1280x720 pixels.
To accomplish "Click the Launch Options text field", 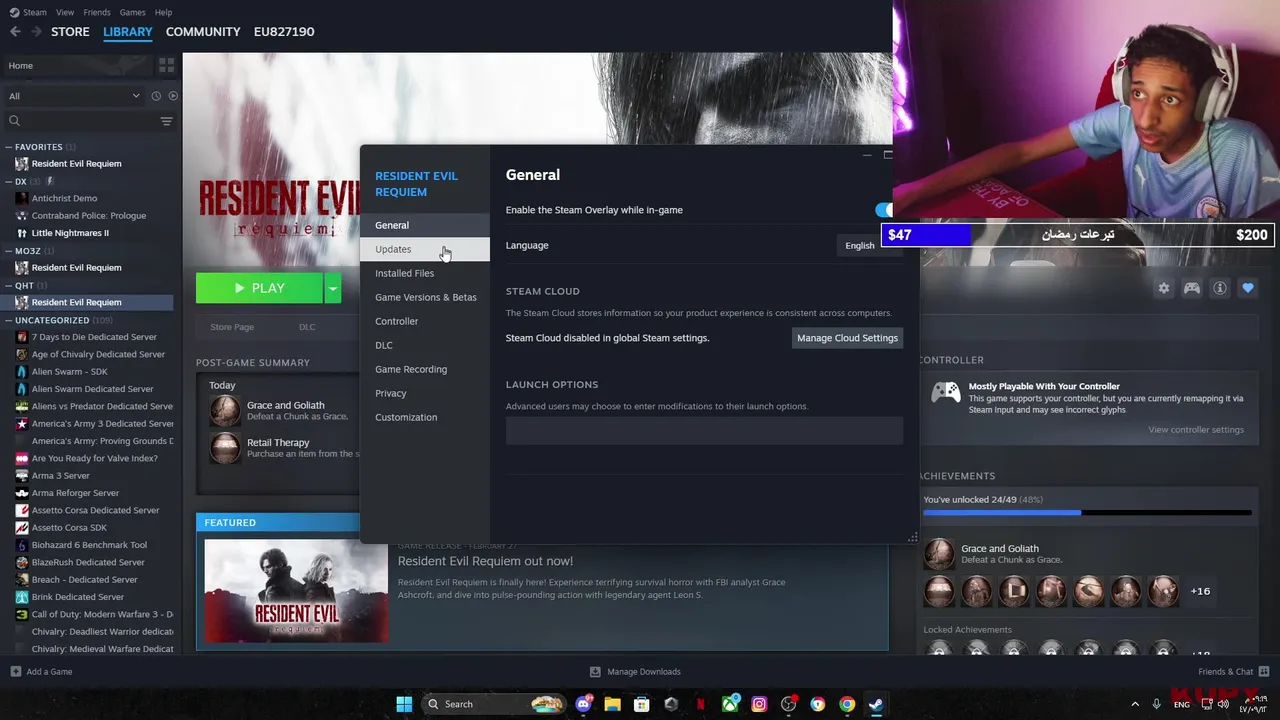I will (704, 431).
